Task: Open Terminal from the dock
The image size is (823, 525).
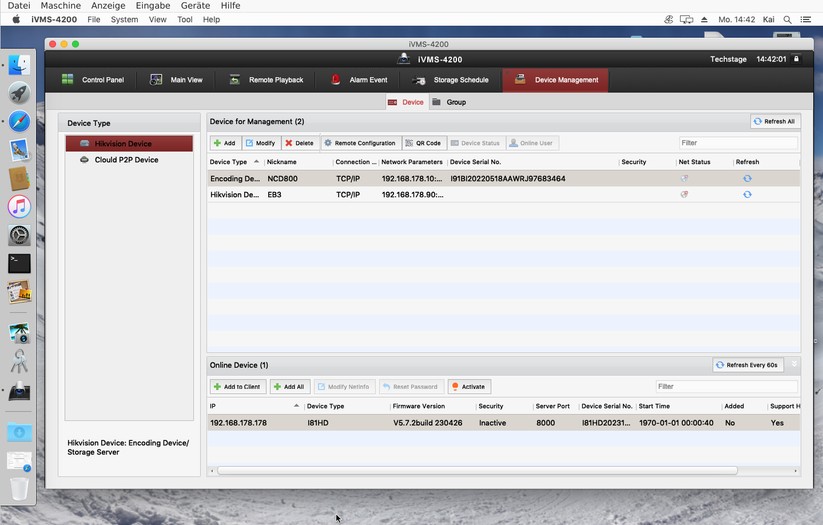Action: pos(19,263)
